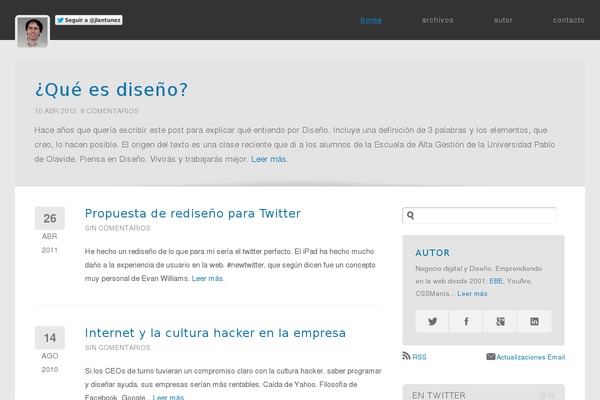Open author's Facebook profile icon
Screen dimensions: 600x400
466,321
